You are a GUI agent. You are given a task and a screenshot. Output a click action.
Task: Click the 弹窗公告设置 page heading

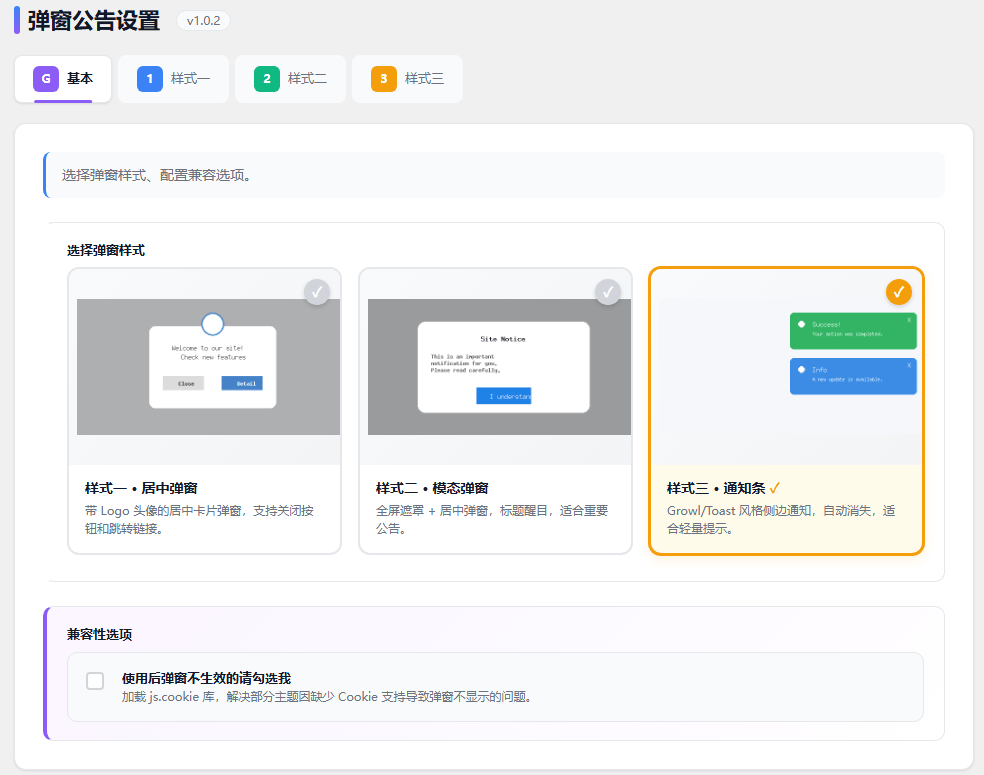tap(94, 21)
